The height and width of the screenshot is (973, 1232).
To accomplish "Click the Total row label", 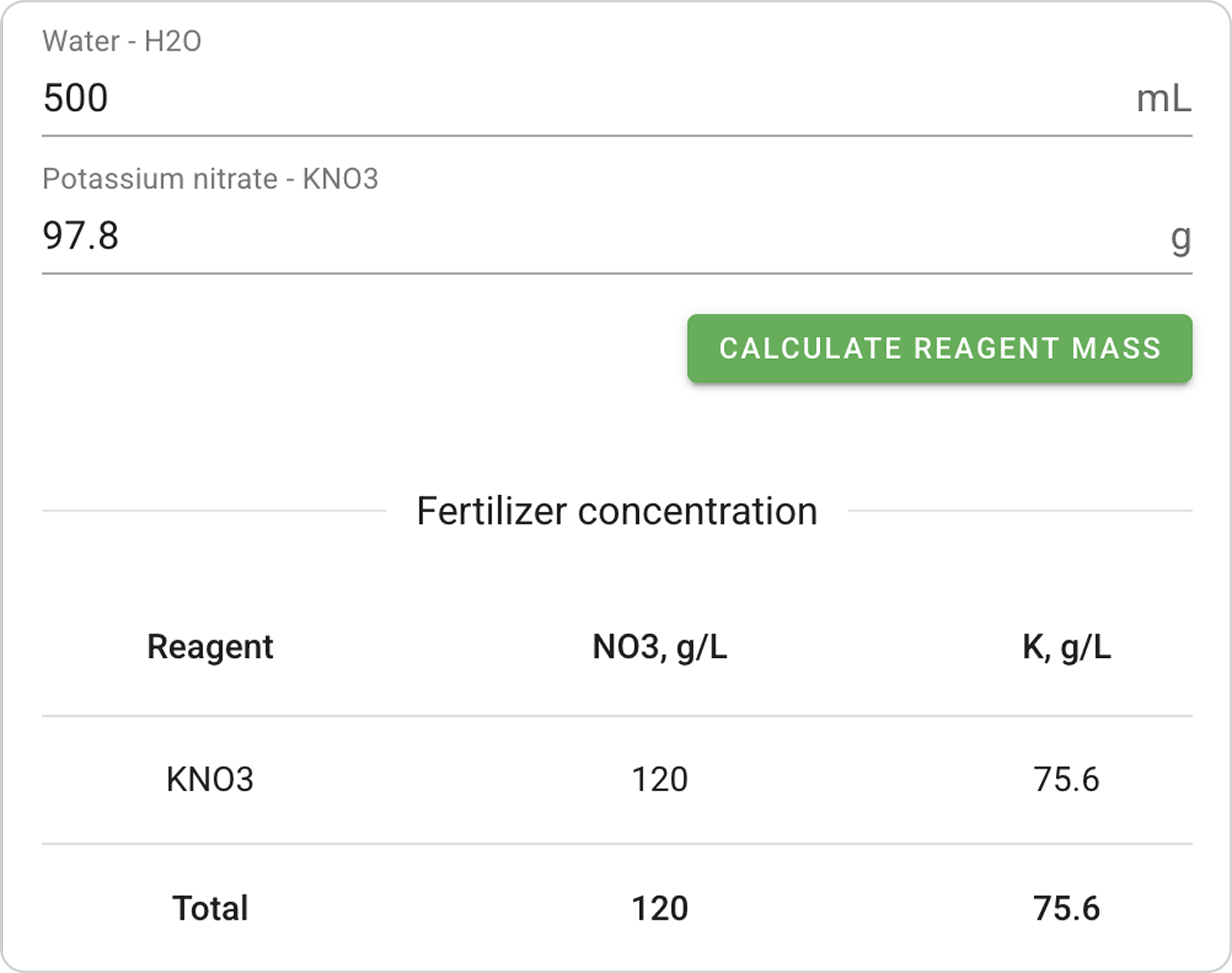I will [210, 908].
